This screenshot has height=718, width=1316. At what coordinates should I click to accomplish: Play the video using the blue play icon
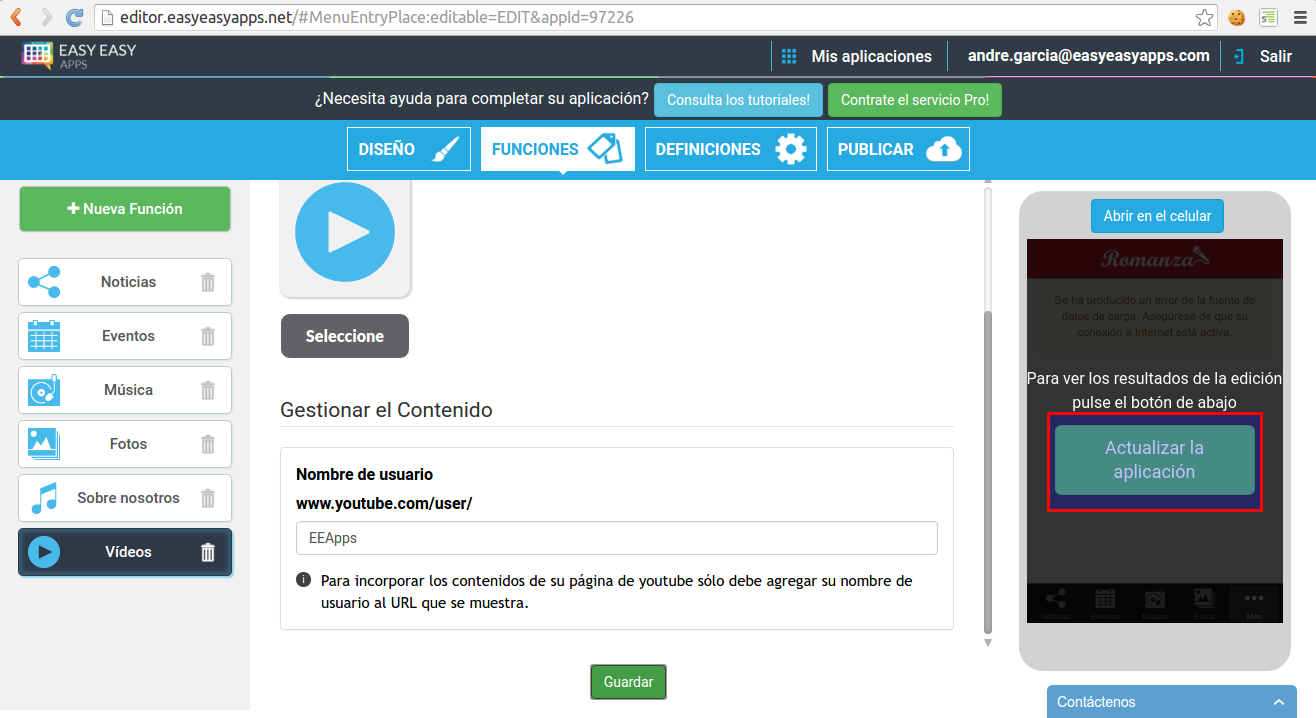pyautogui.click(x=344, y=231)
